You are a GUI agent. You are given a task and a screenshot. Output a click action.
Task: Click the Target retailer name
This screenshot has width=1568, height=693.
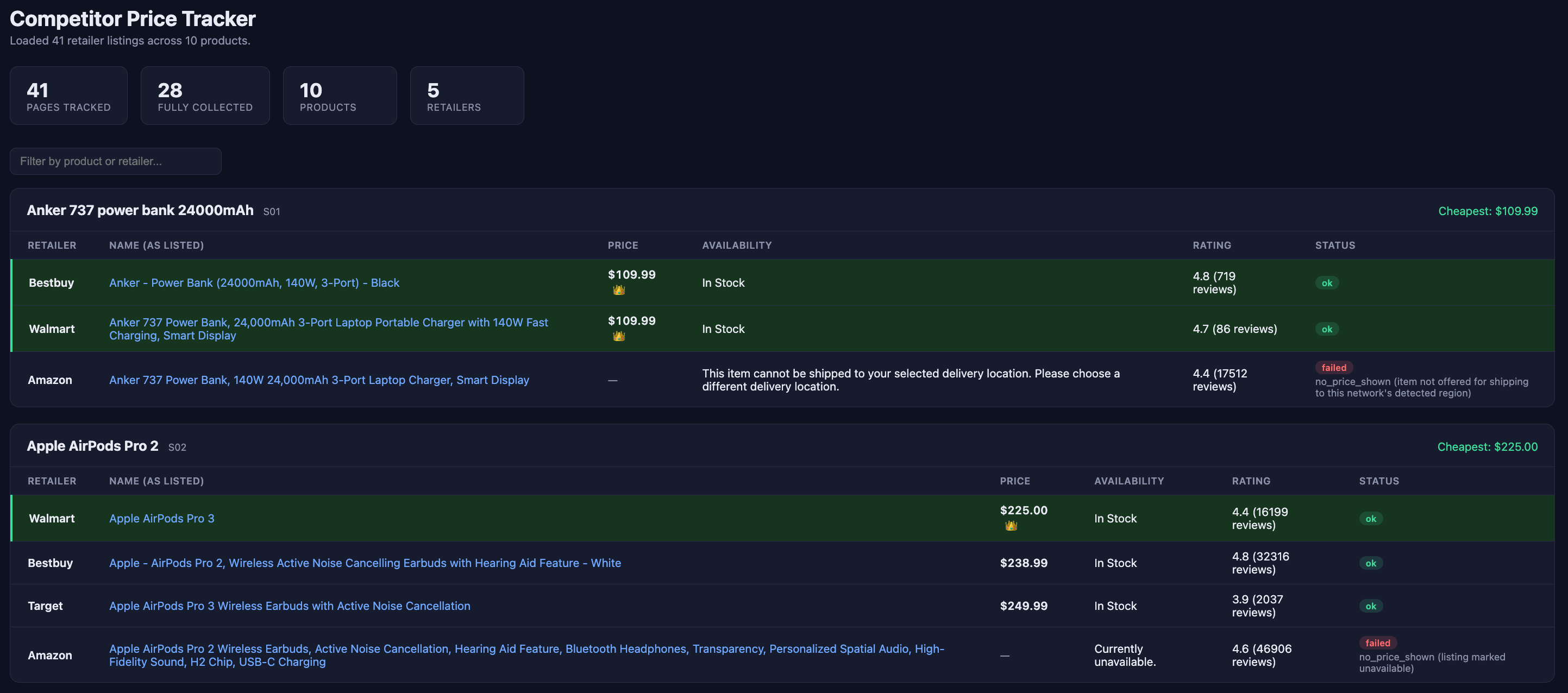[x=45, y=606]
